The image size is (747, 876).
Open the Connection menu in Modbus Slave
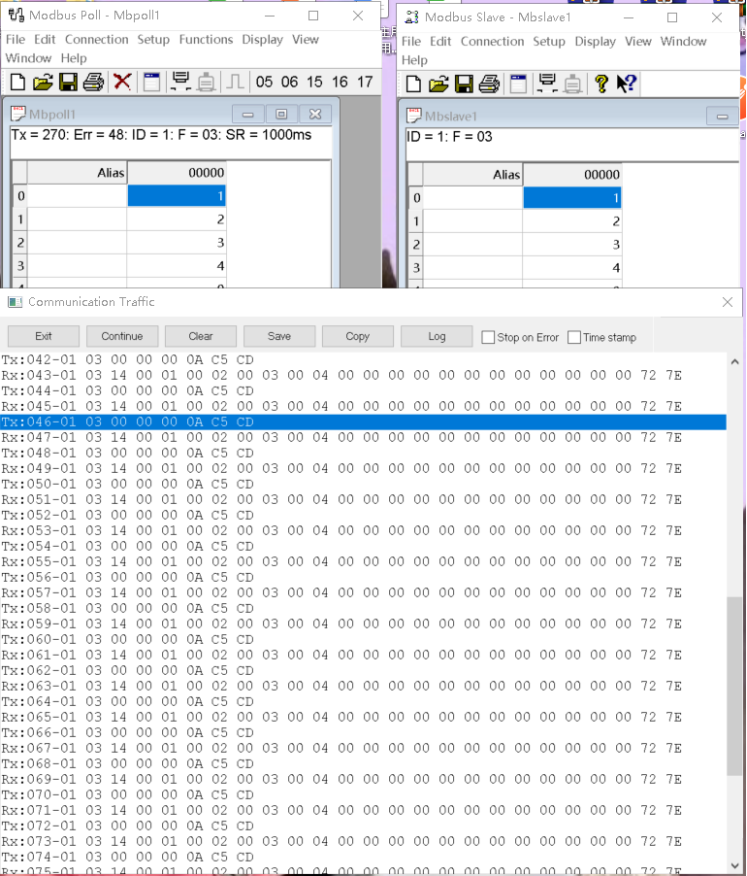click(492, 42)
